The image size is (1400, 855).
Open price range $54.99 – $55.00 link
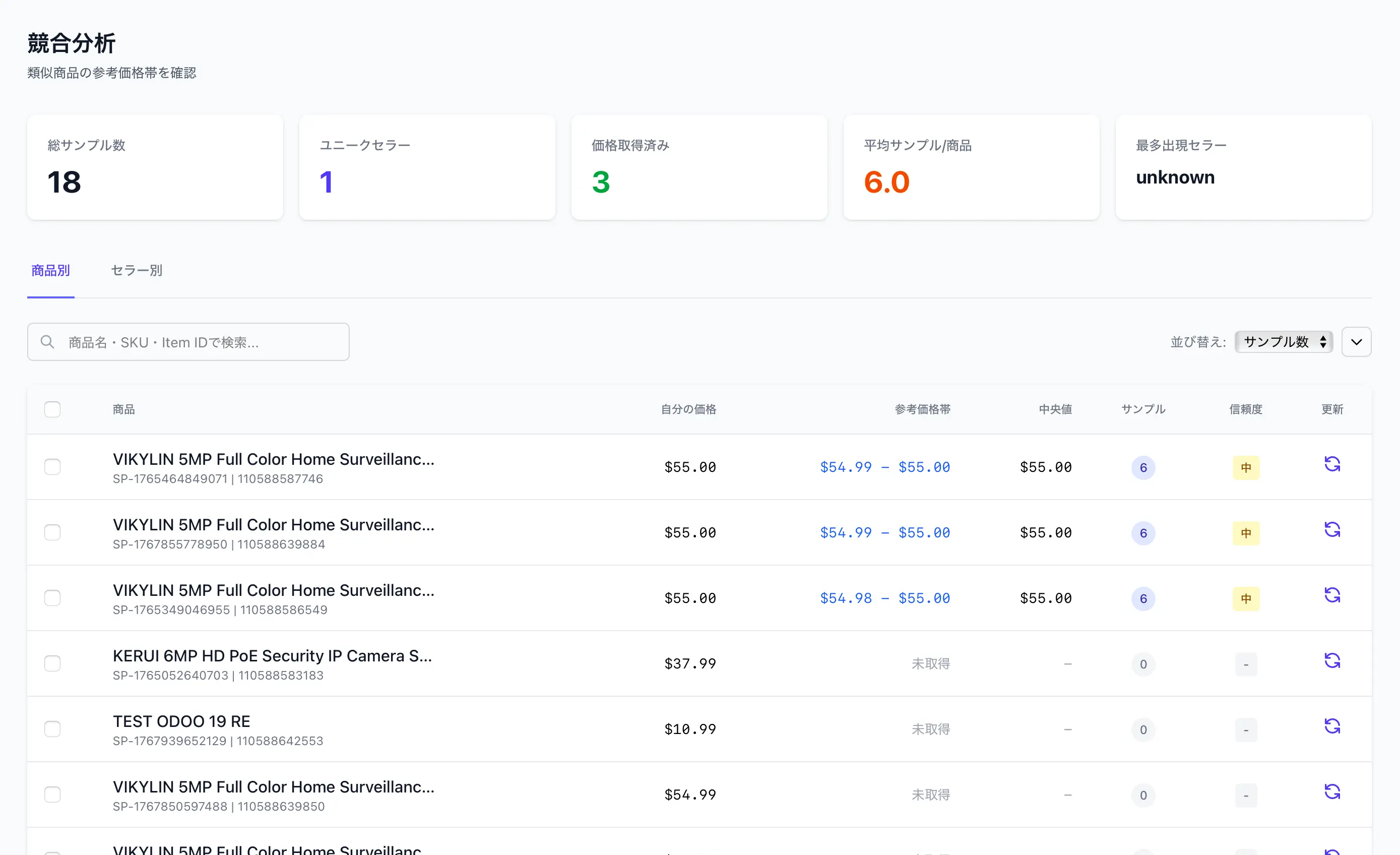tap(884, 467)
